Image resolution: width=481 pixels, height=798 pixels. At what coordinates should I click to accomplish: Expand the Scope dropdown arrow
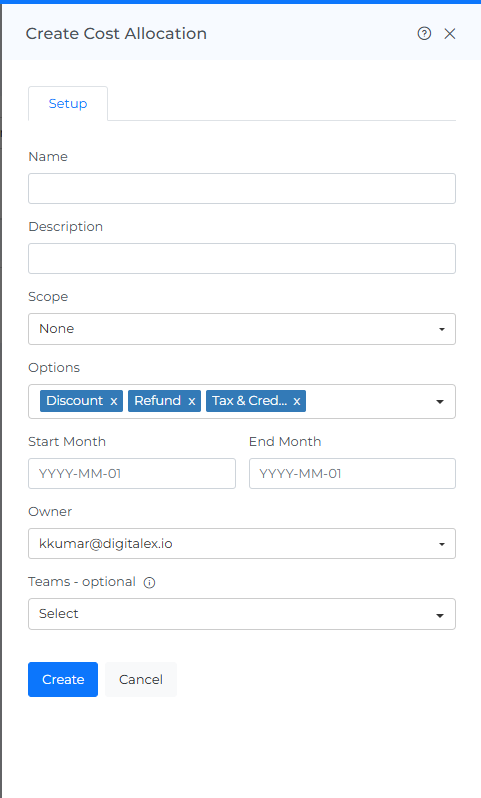pos(441,329)
